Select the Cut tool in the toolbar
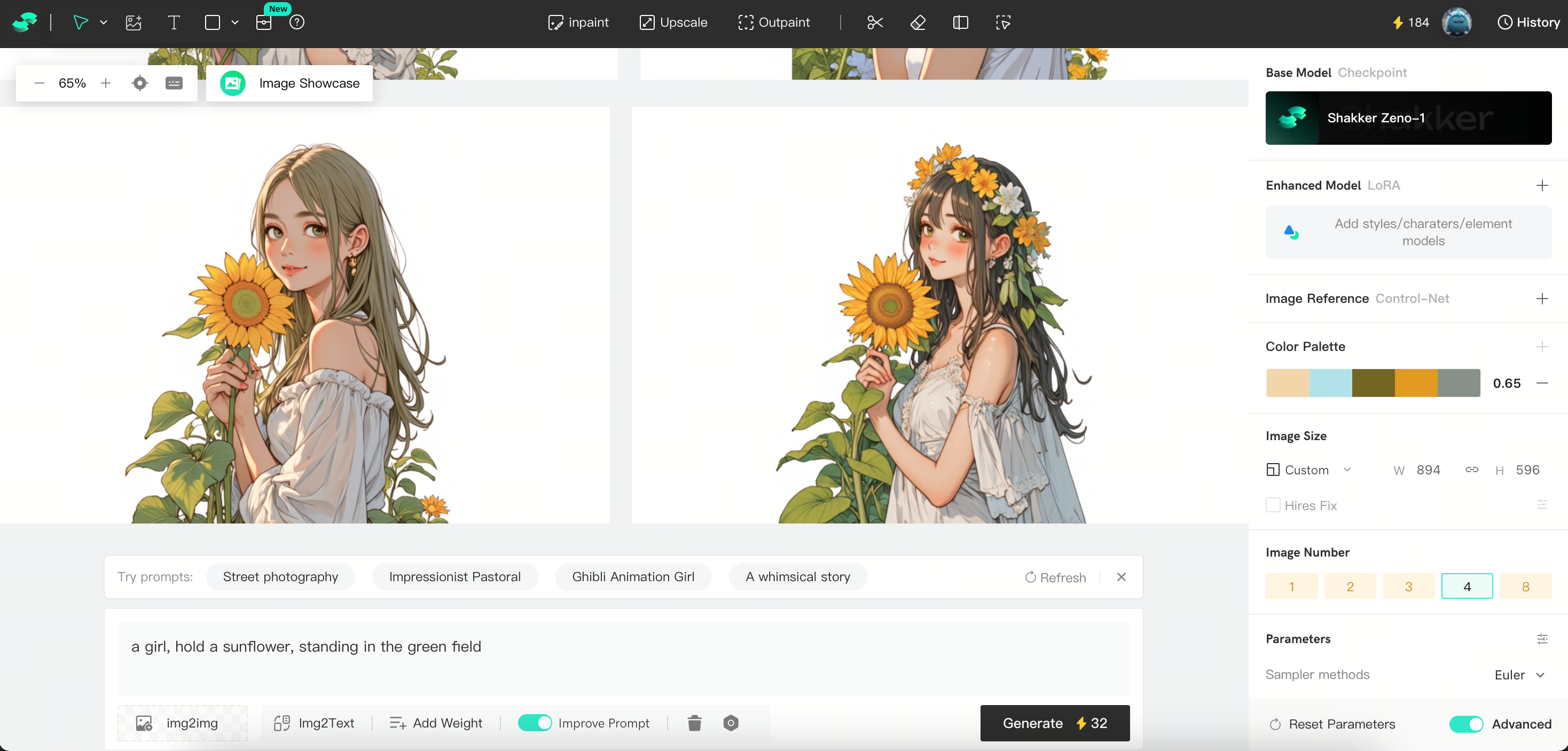 875,22
